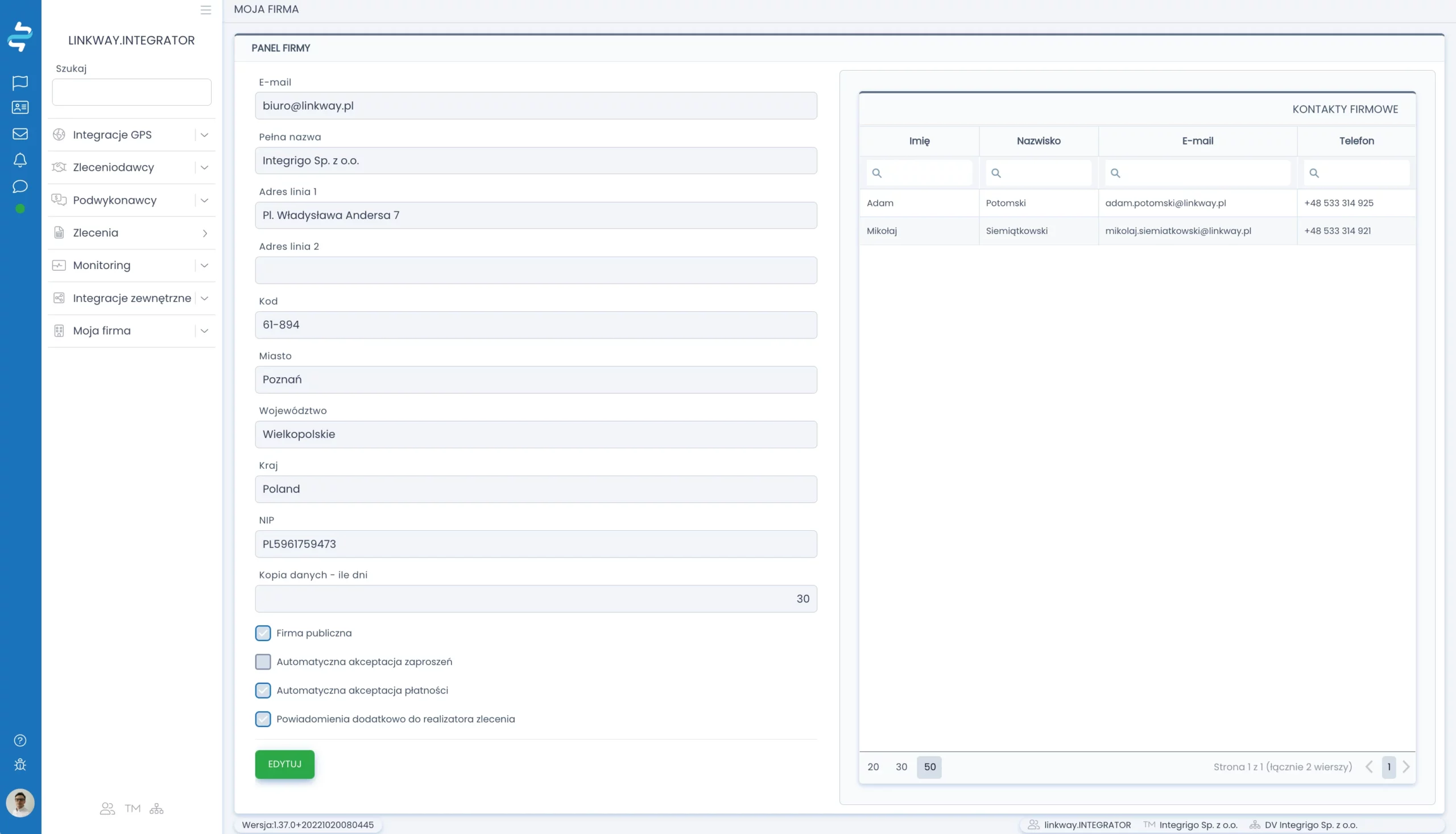Open the Zlecenia arrow
Image resolution: width=1456 pixels, height=834 pixels.
tap(204, 233)
